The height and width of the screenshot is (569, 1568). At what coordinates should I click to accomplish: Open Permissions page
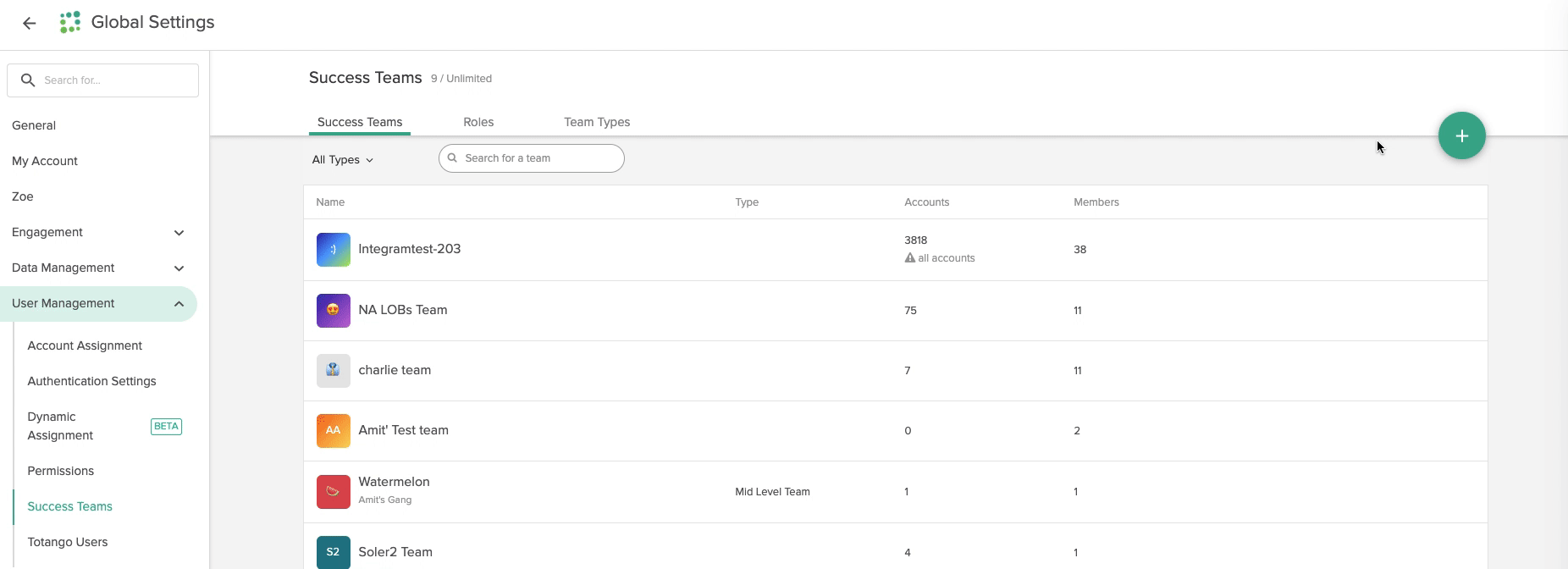(x=61, y=471)
